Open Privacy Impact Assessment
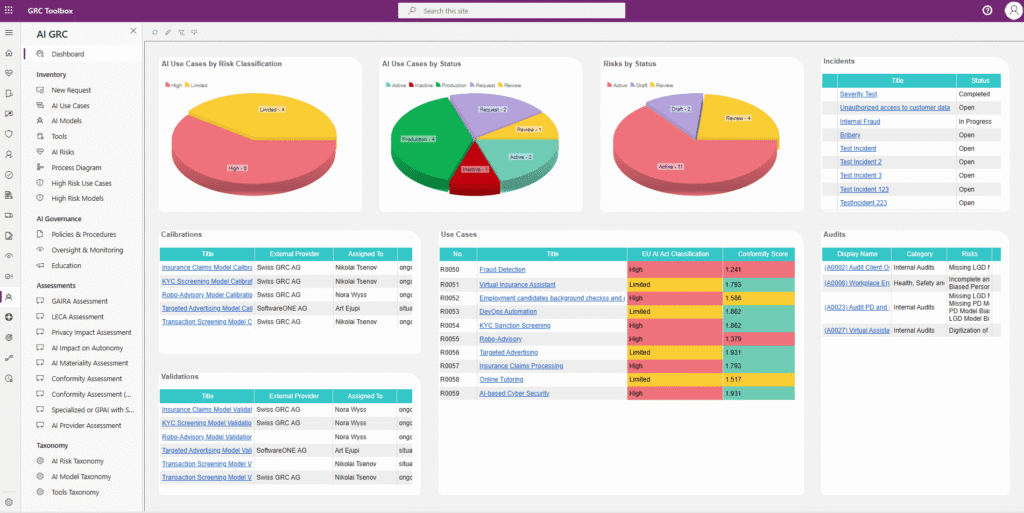 point(91,332)
